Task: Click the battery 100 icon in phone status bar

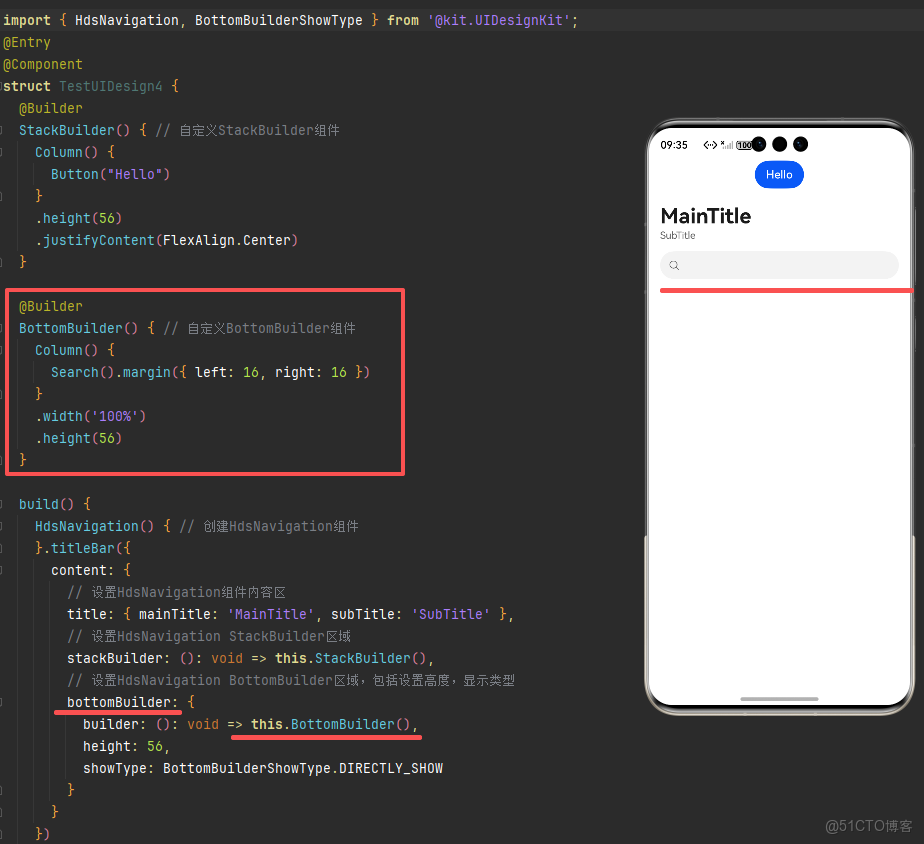Action: [744, 145]
